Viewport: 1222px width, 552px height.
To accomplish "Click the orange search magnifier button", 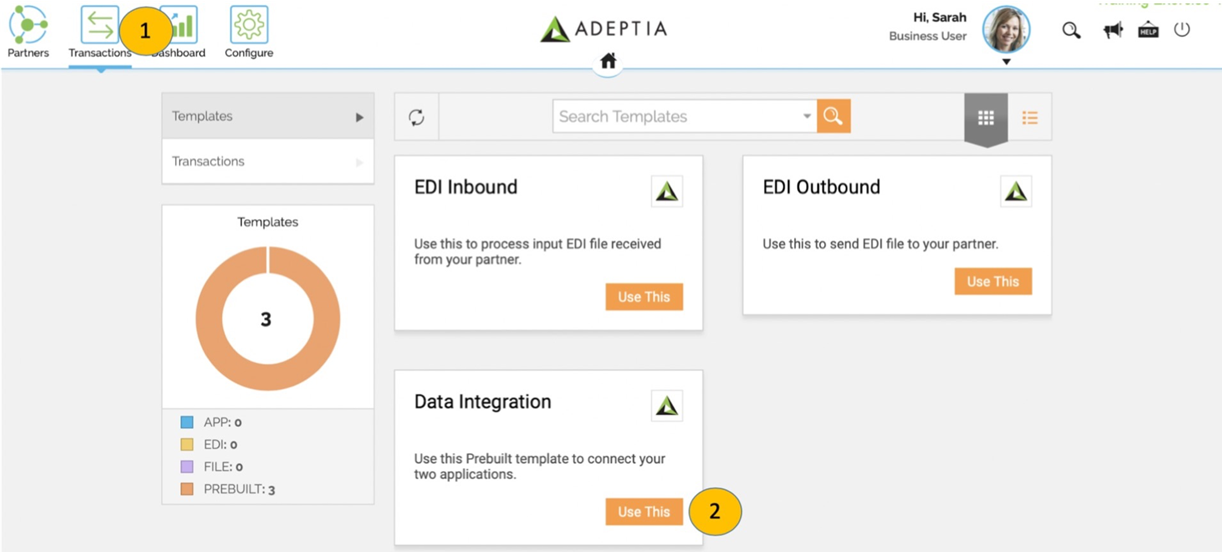I will tap(833, 116).
